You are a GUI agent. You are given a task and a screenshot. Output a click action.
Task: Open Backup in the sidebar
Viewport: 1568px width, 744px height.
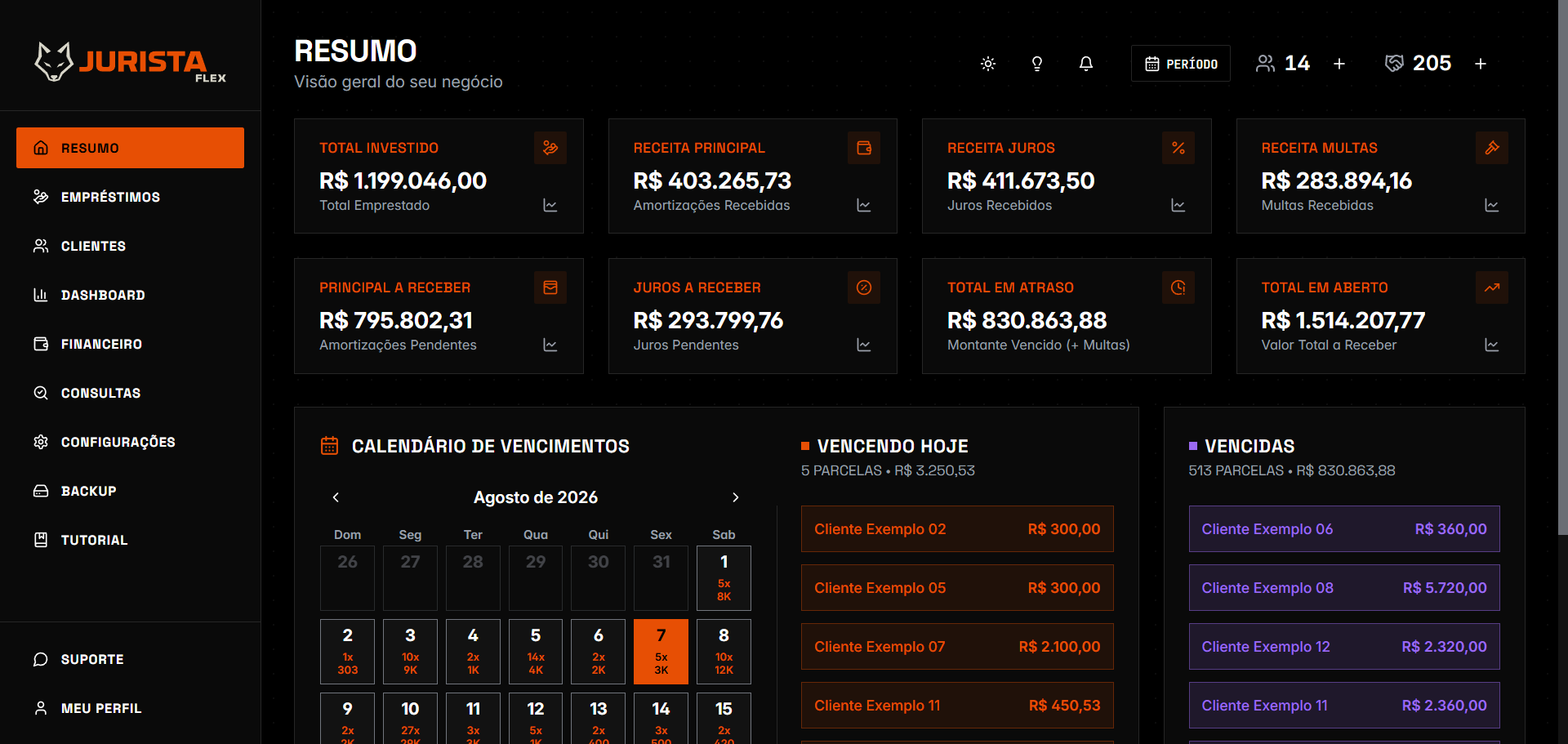130,491
